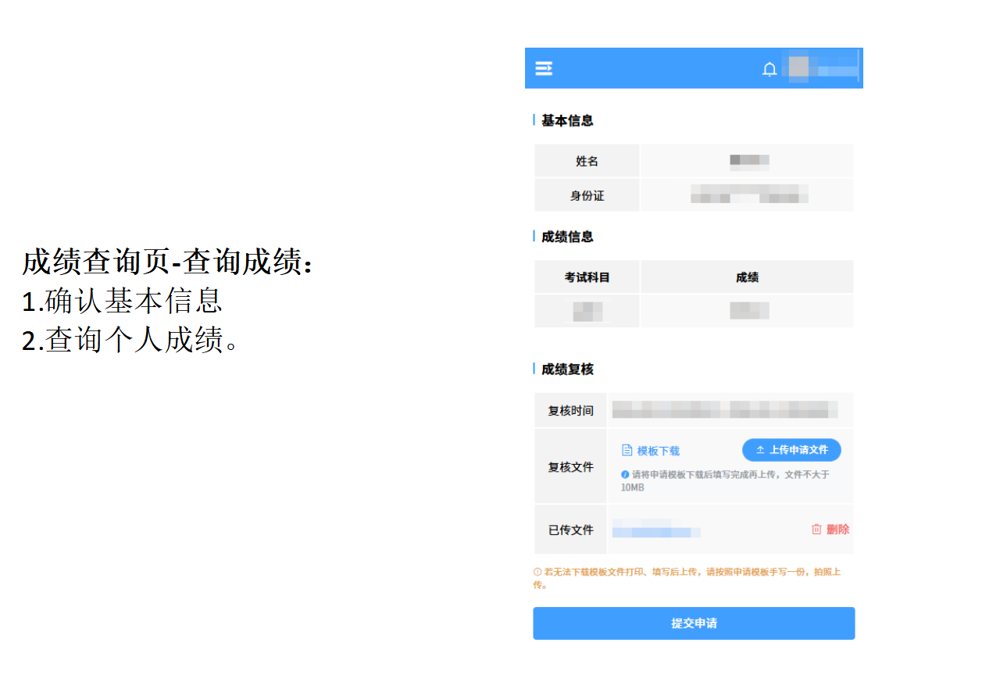Open the hamburger menu in header

[x=544, y=69]
